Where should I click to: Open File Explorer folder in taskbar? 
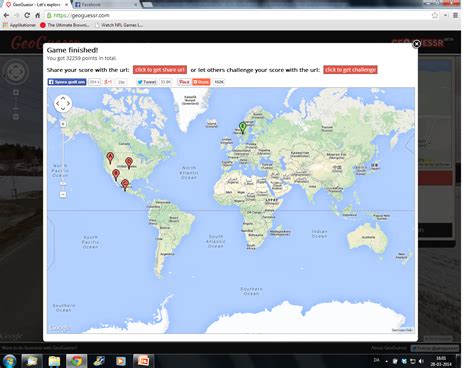point(54,361)
